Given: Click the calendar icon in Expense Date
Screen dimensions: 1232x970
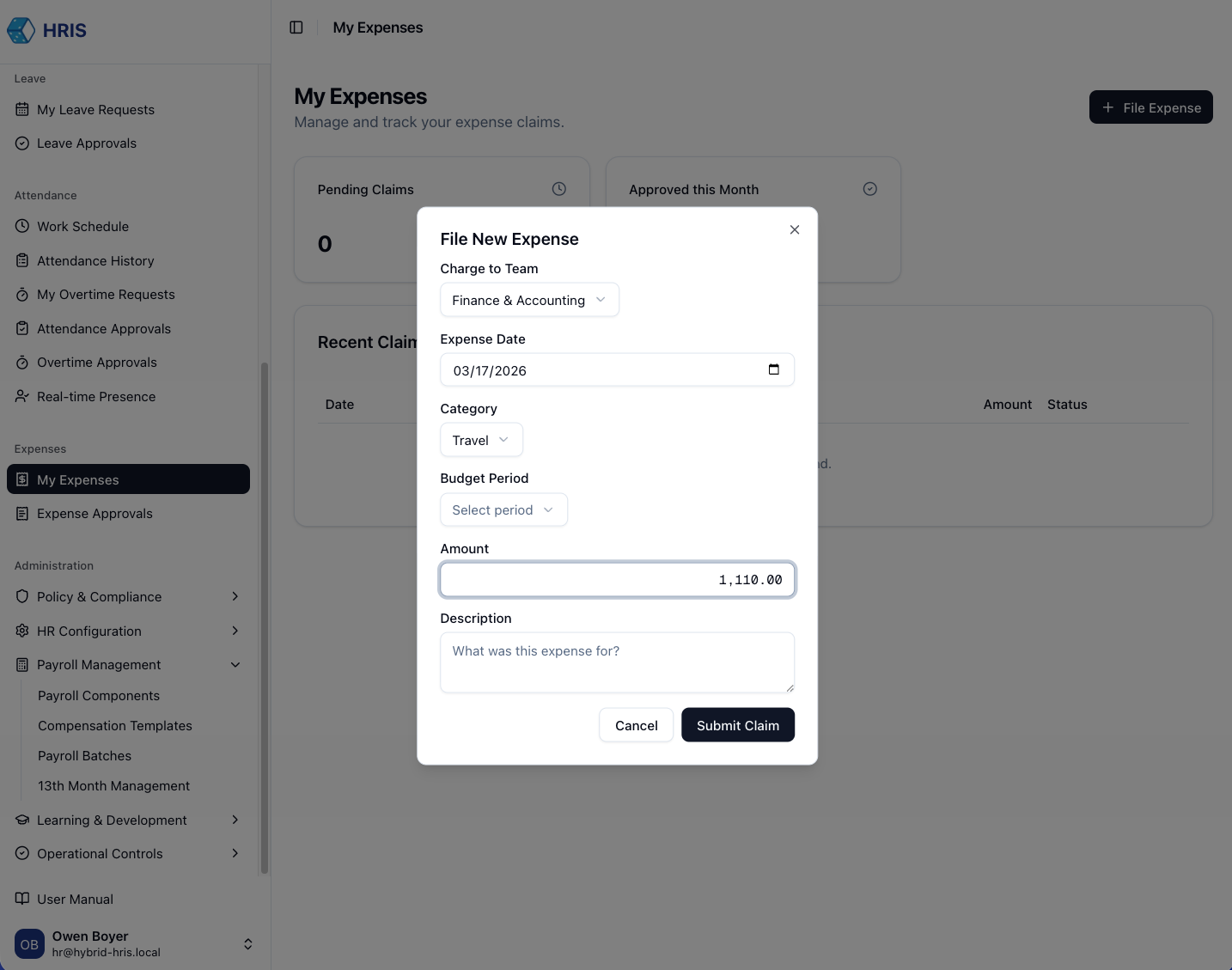Looking at the screenshot, I should pos(773,369).
